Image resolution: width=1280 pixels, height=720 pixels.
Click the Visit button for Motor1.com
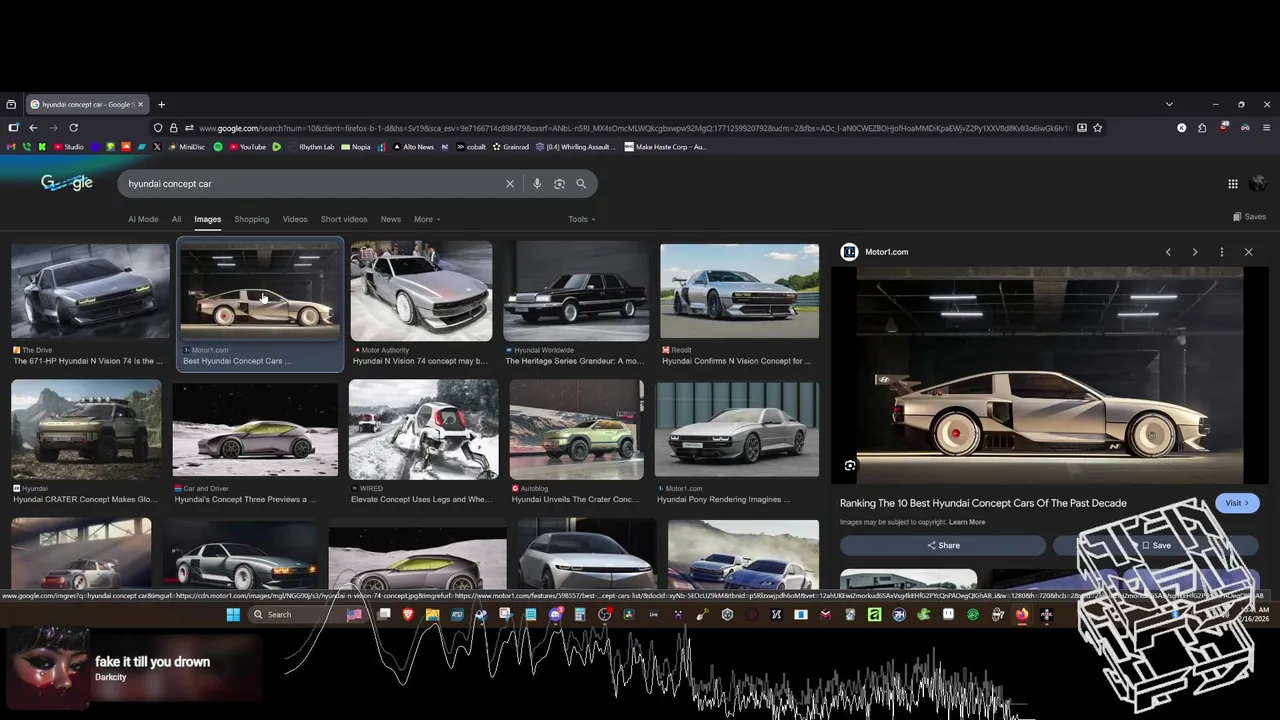point(1237,503)
